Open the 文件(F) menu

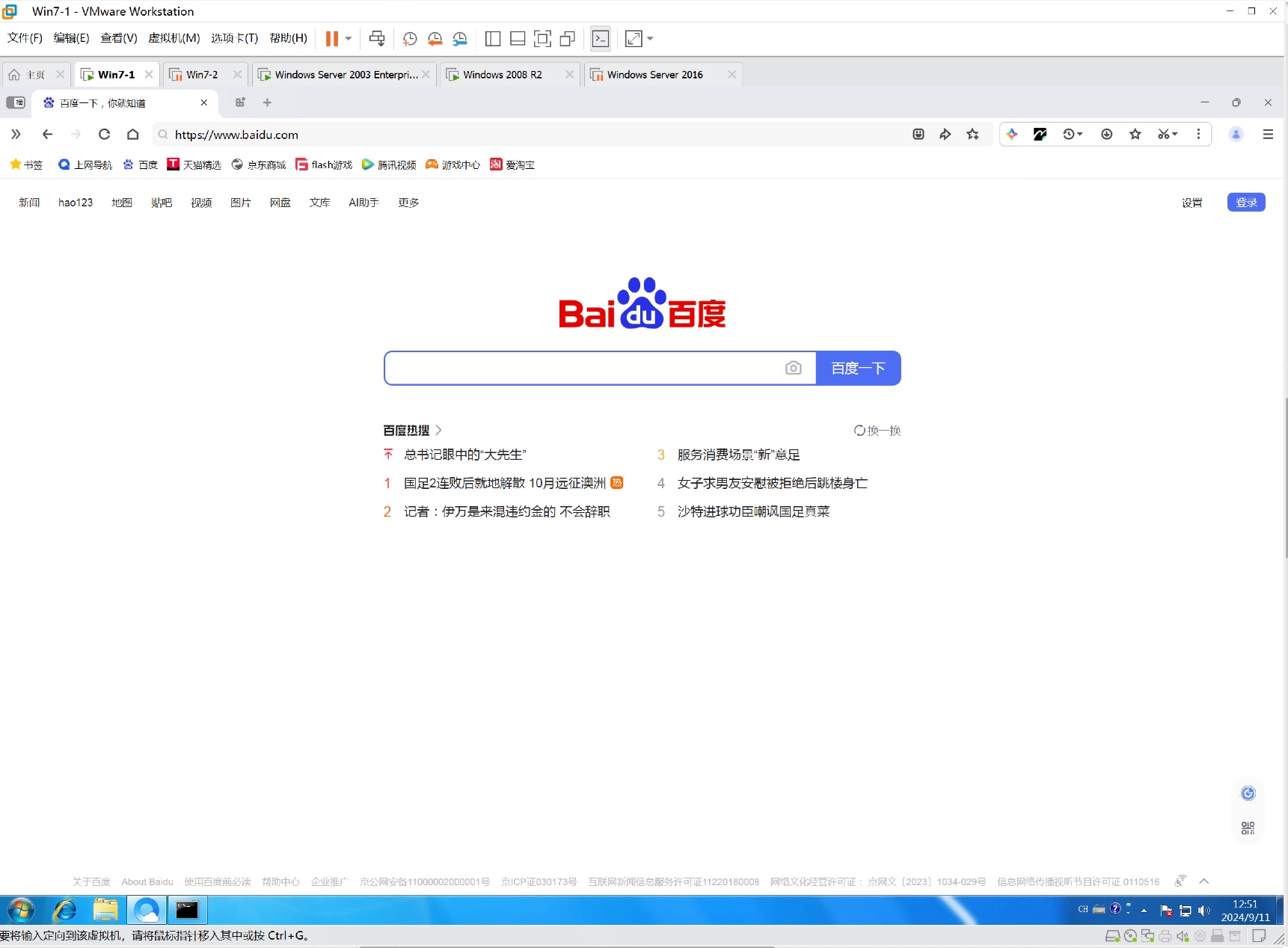pyautogui.click(x=25, y=38)
